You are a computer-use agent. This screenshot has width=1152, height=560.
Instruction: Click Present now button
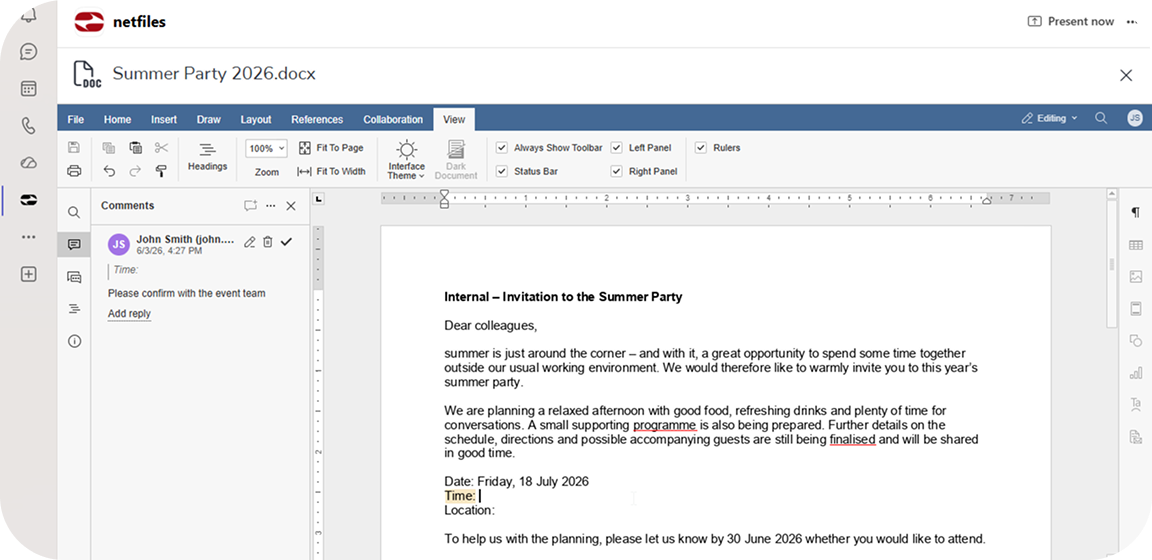(1070, 22)
